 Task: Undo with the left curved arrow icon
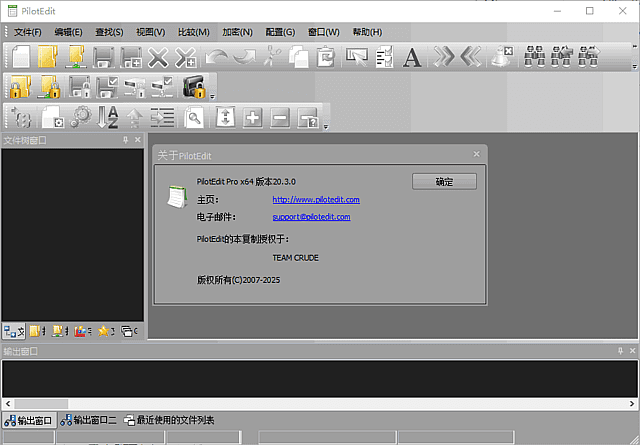click(x=216, y=56)
